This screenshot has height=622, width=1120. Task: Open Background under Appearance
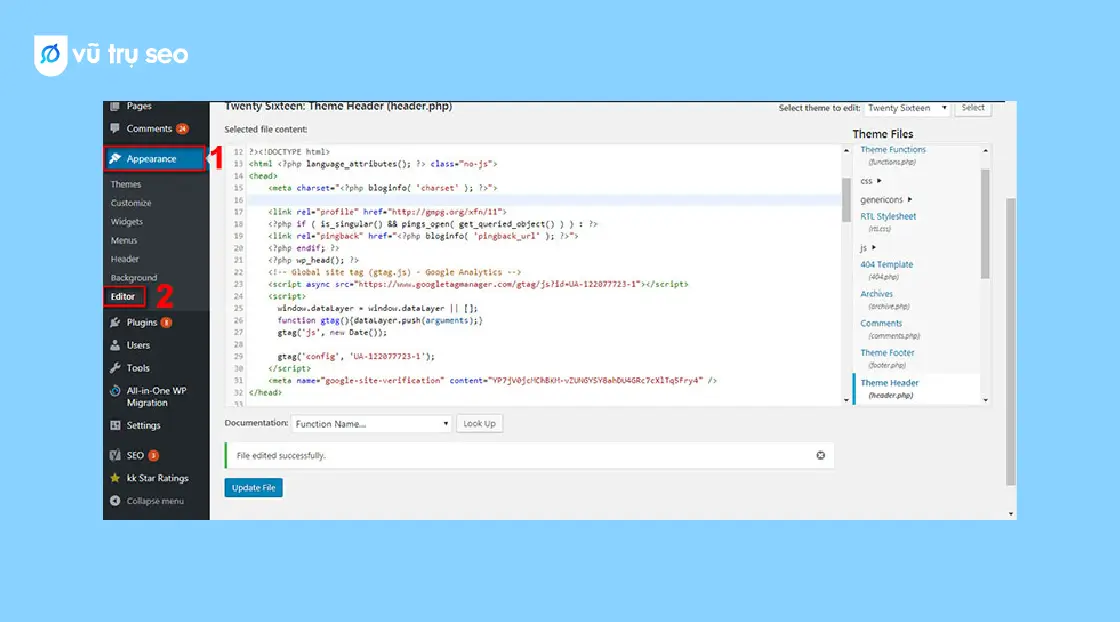pos(134,278)
